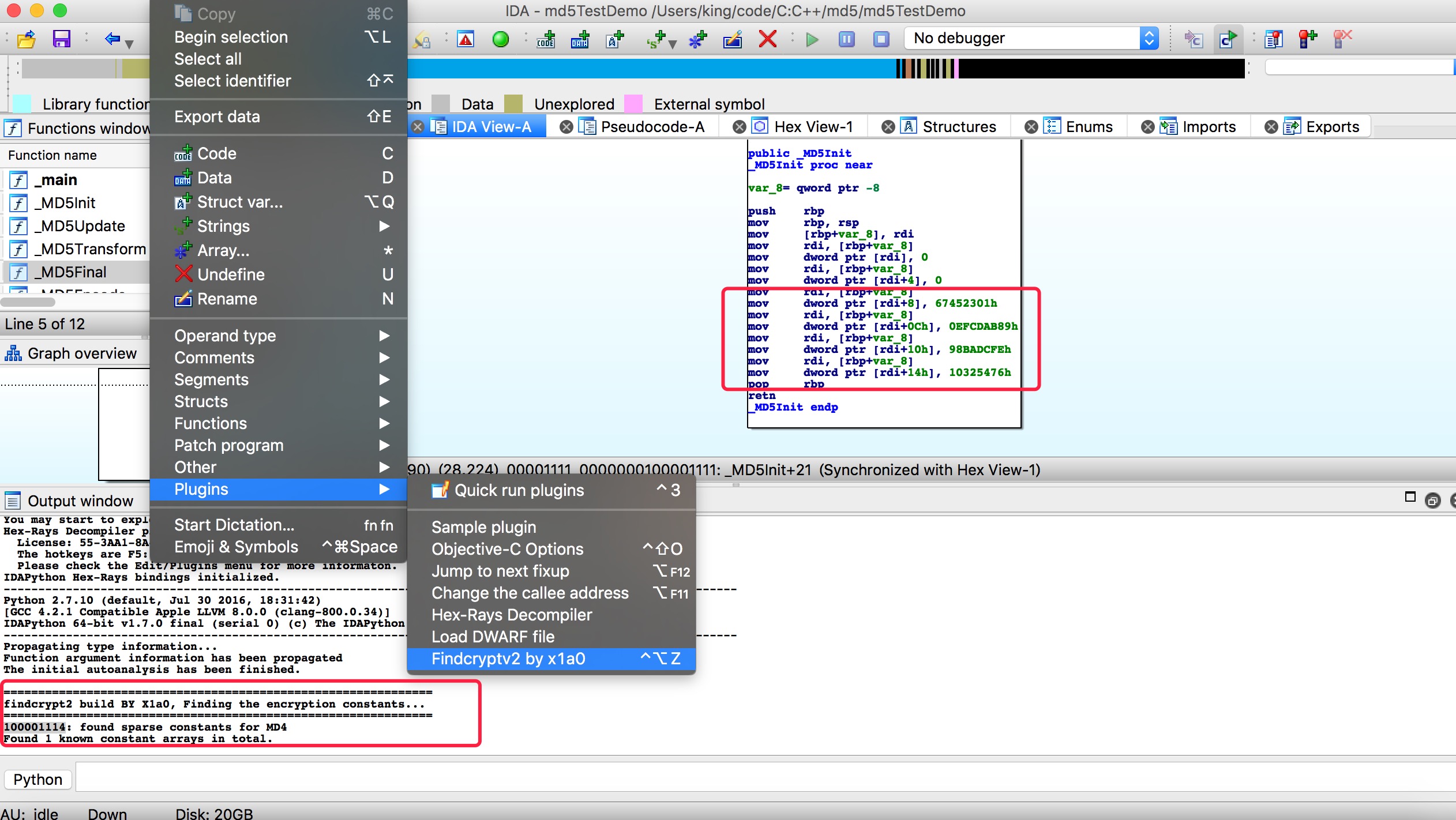1456x820 pixels.
Task: Click the External symbol pink color swatch
Action: click(x=633, y=104)
